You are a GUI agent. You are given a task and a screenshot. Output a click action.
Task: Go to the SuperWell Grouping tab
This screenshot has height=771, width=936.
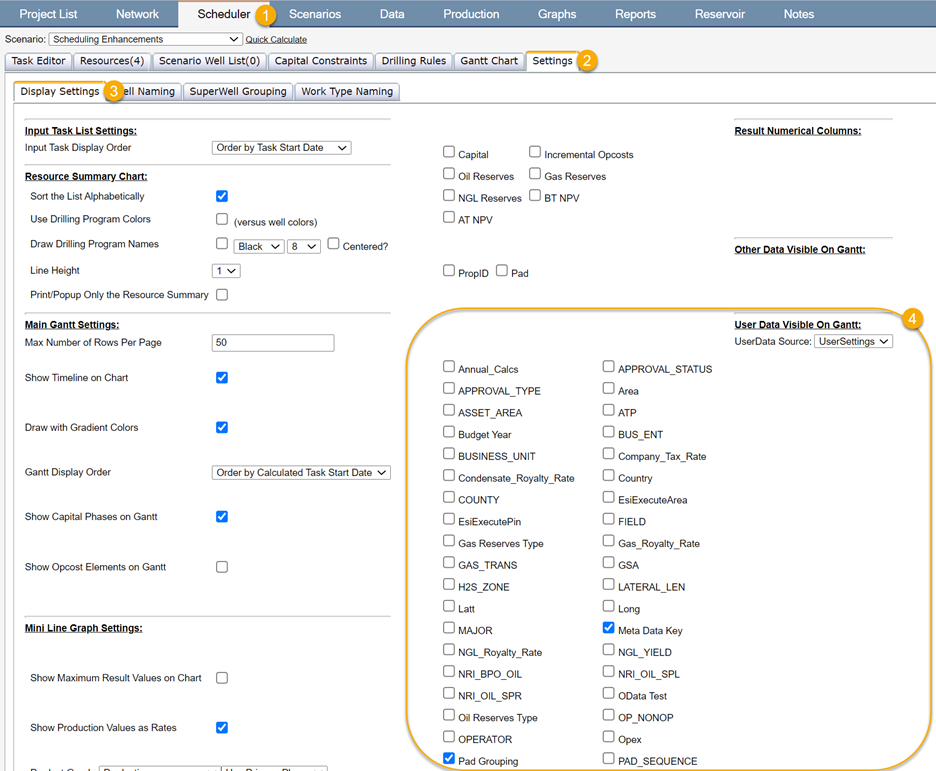238,91
